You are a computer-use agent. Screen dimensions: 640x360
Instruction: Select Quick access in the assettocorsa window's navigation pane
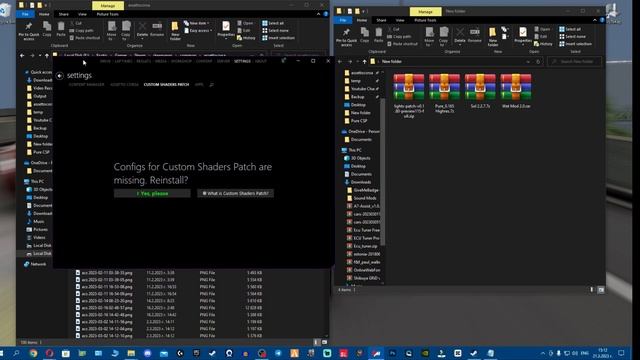pyautogui.click(x=38, y=72)
